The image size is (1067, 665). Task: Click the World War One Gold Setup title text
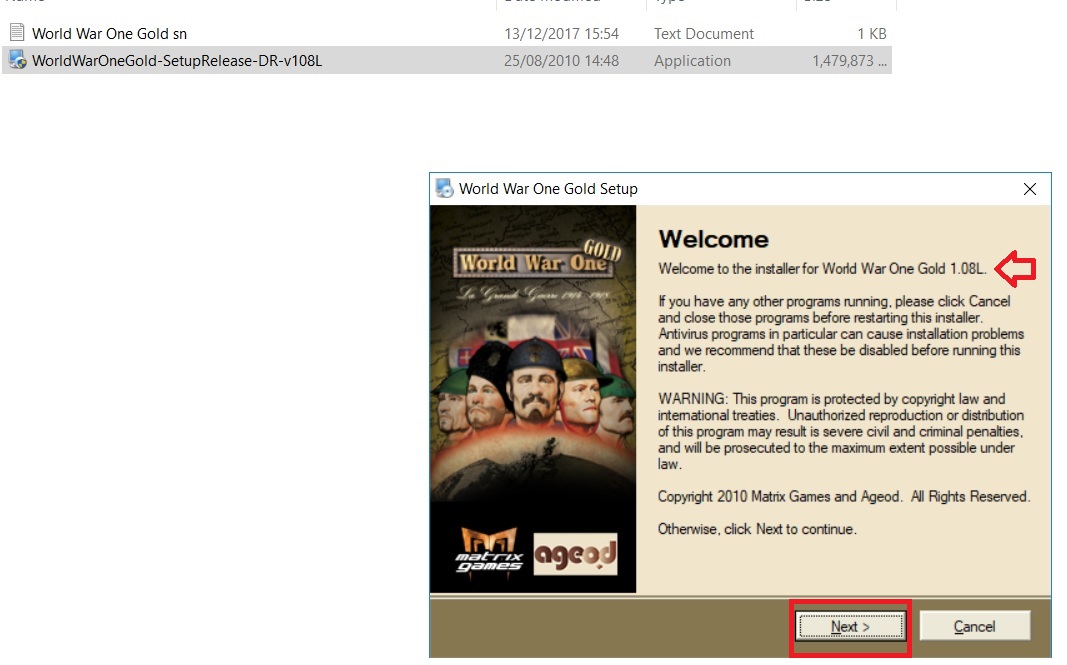click(x=548, y=189)
